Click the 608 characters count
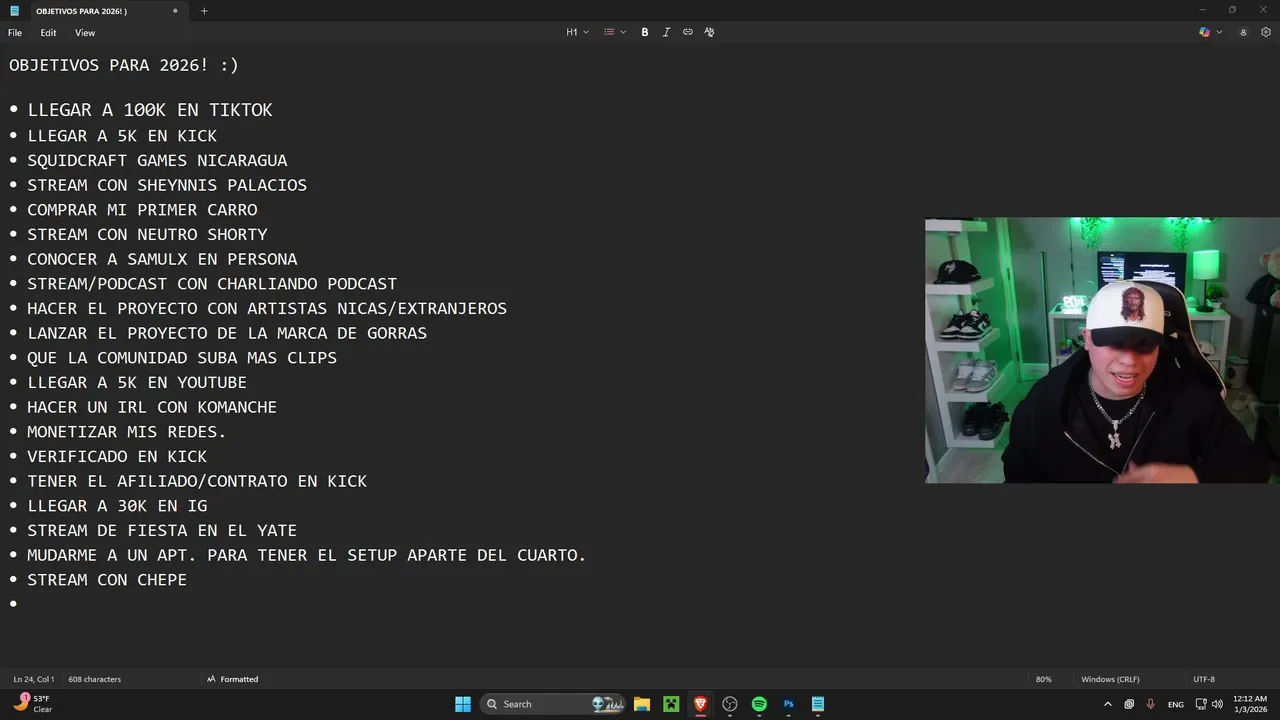The height and width of the screenshot is (720, 1280). (x=94, y=679)
